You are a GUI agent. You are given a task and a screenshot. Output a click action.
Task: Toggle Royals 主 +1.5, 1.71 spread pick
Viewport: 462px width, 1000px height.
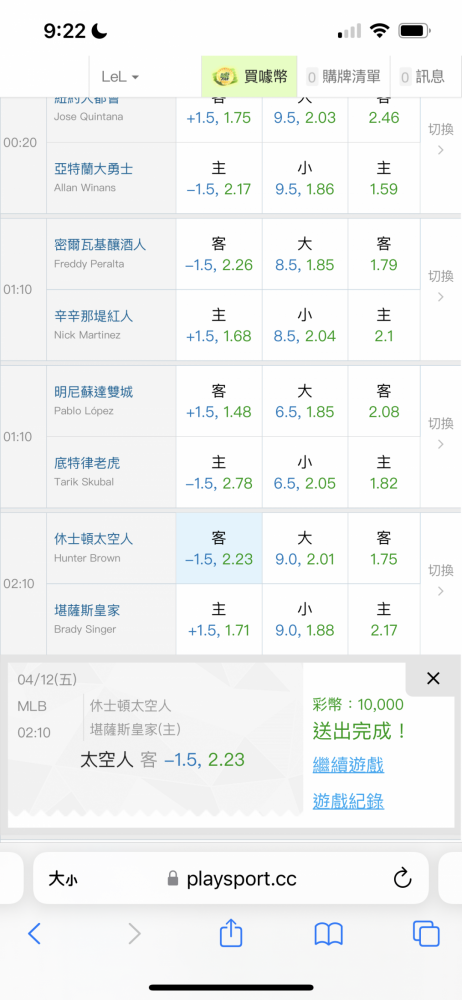pyautogui.click(x=219, y=619)
